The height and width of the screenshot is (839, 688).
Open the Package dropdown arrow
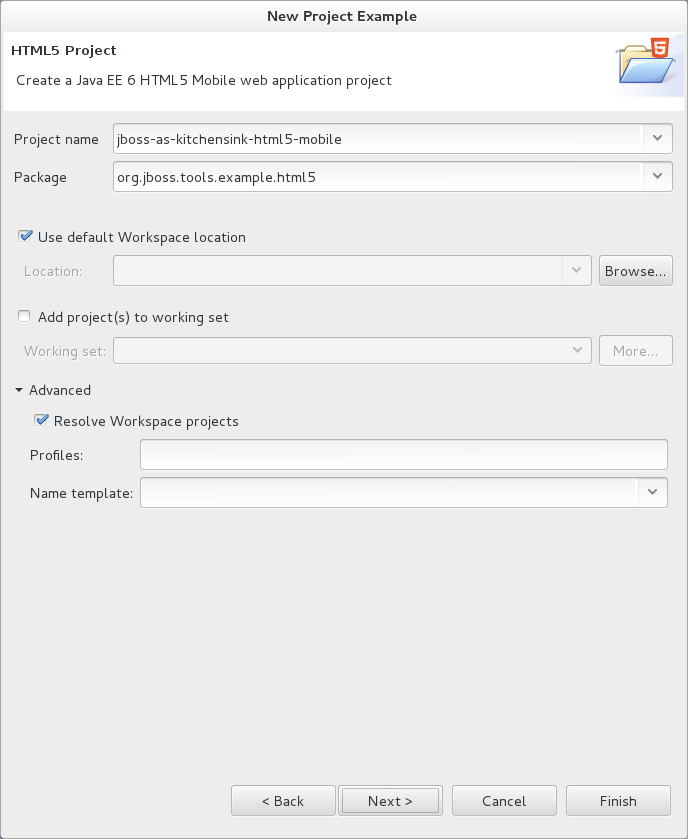coord(656,177)
